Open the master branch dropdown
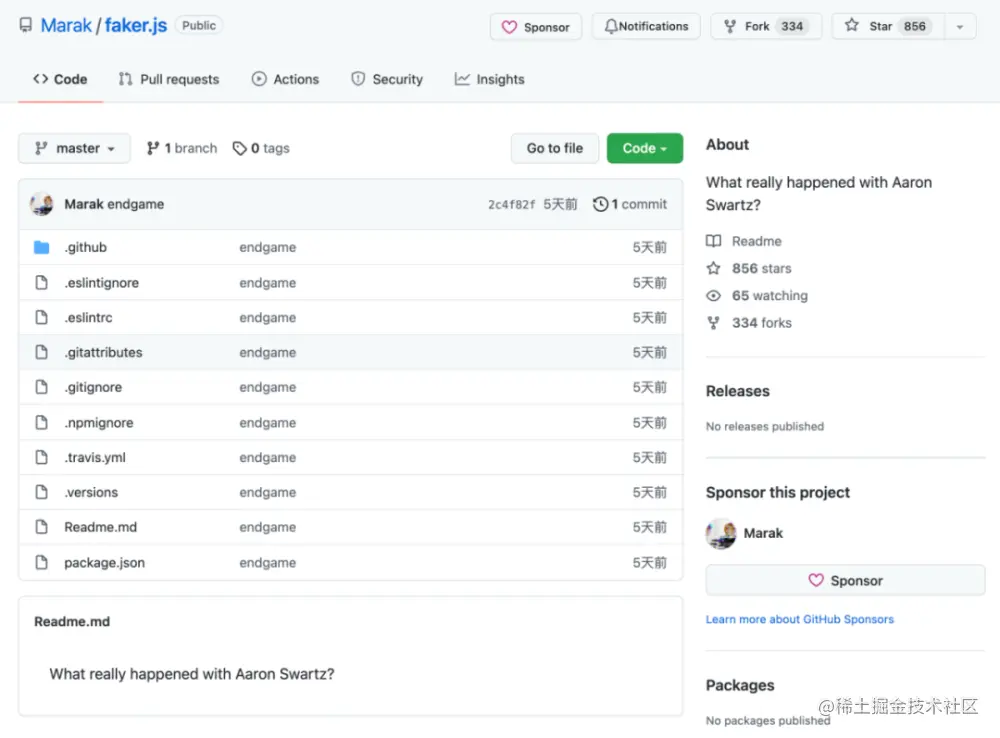Screen dimensions: 1000x738 click(75, 148)
